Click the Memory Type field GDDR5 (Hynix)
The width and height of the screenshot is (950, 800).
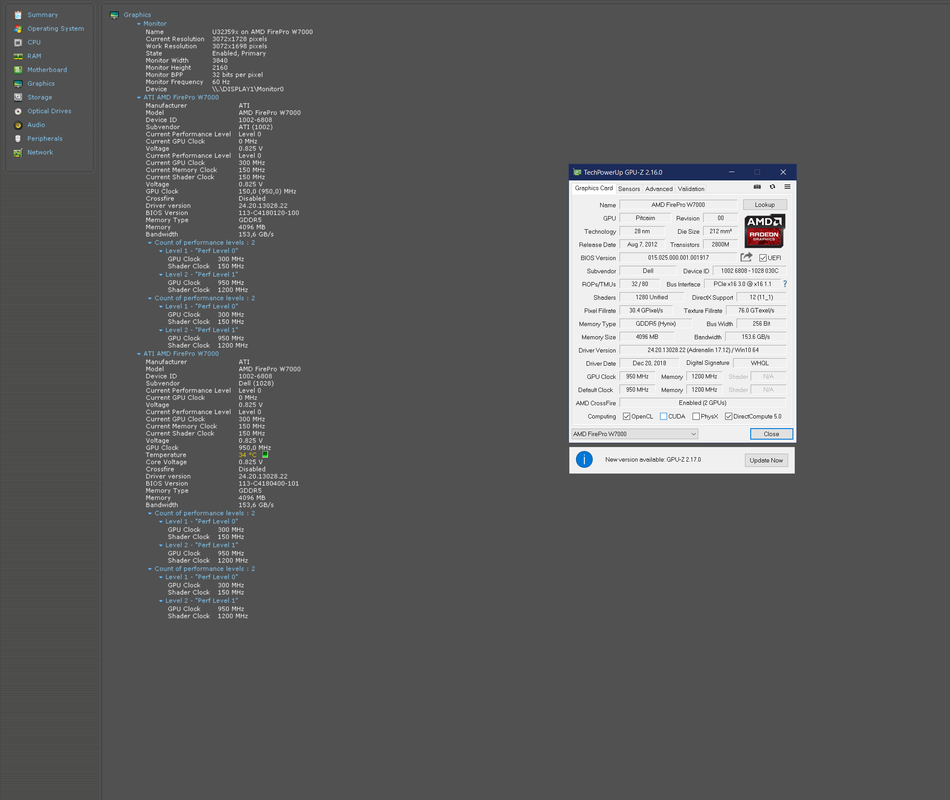(656, 324)
